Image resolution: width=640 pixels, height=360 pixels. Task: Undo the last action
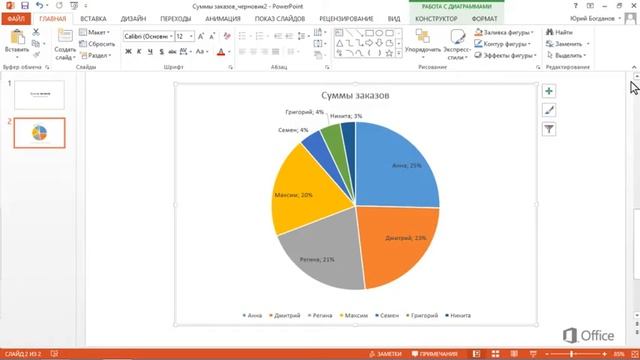(39, 6)
